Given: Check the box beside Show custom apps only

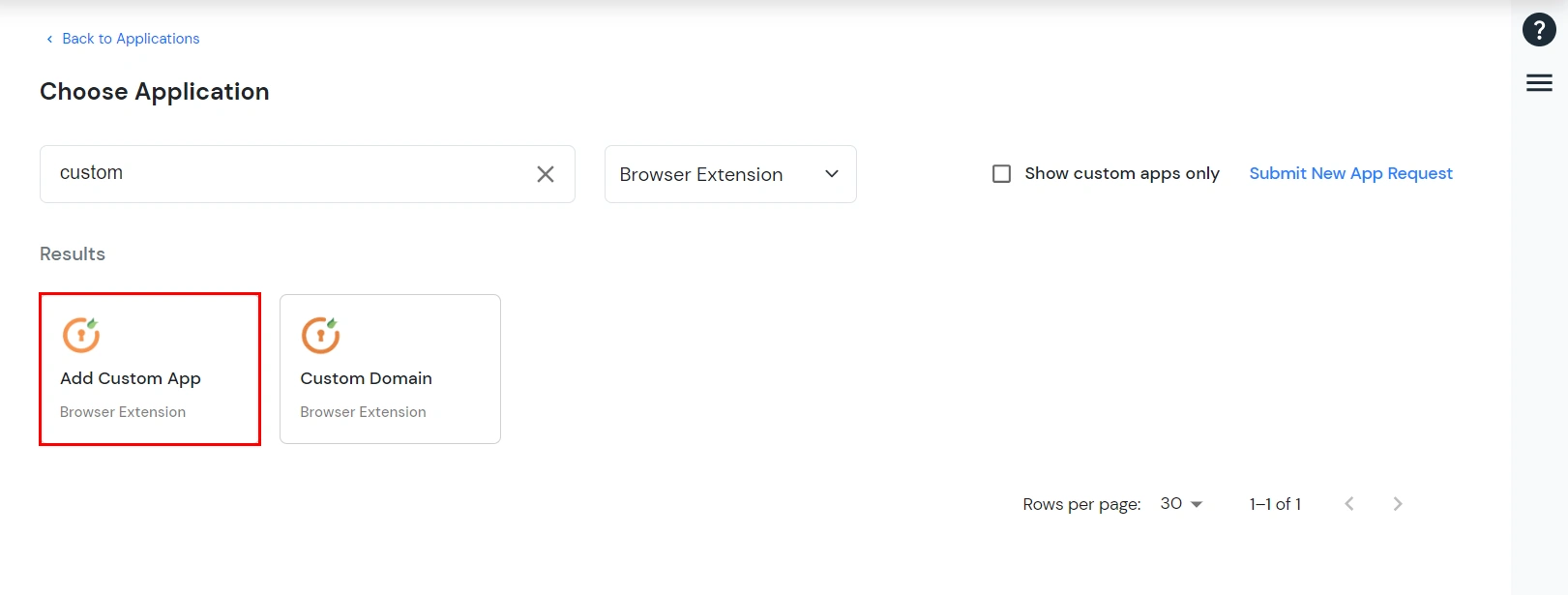Looking at the screenshot, I should click(x=1001, y=173).
